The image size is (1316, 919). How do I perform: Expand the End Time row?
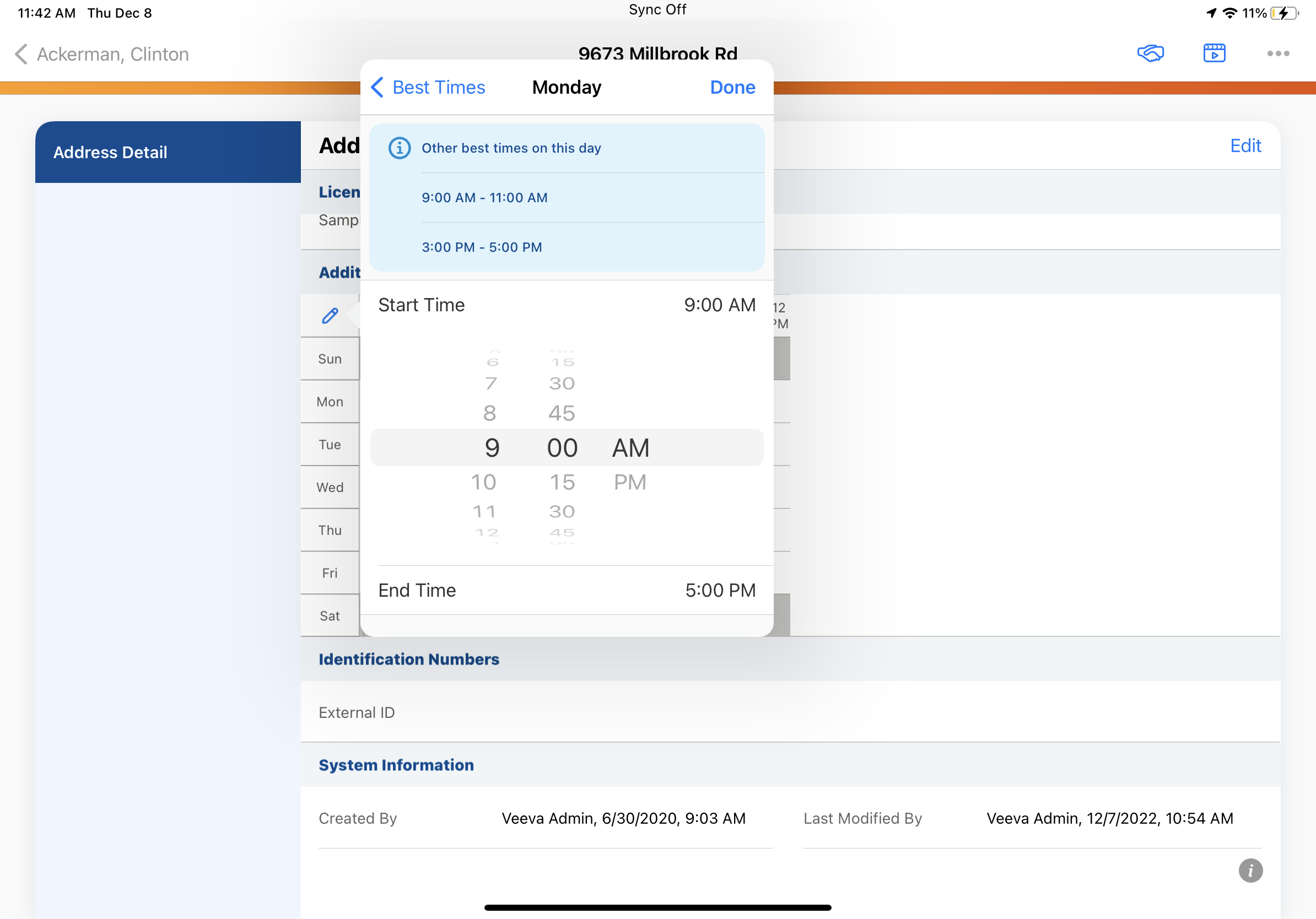tap(567, 590)
